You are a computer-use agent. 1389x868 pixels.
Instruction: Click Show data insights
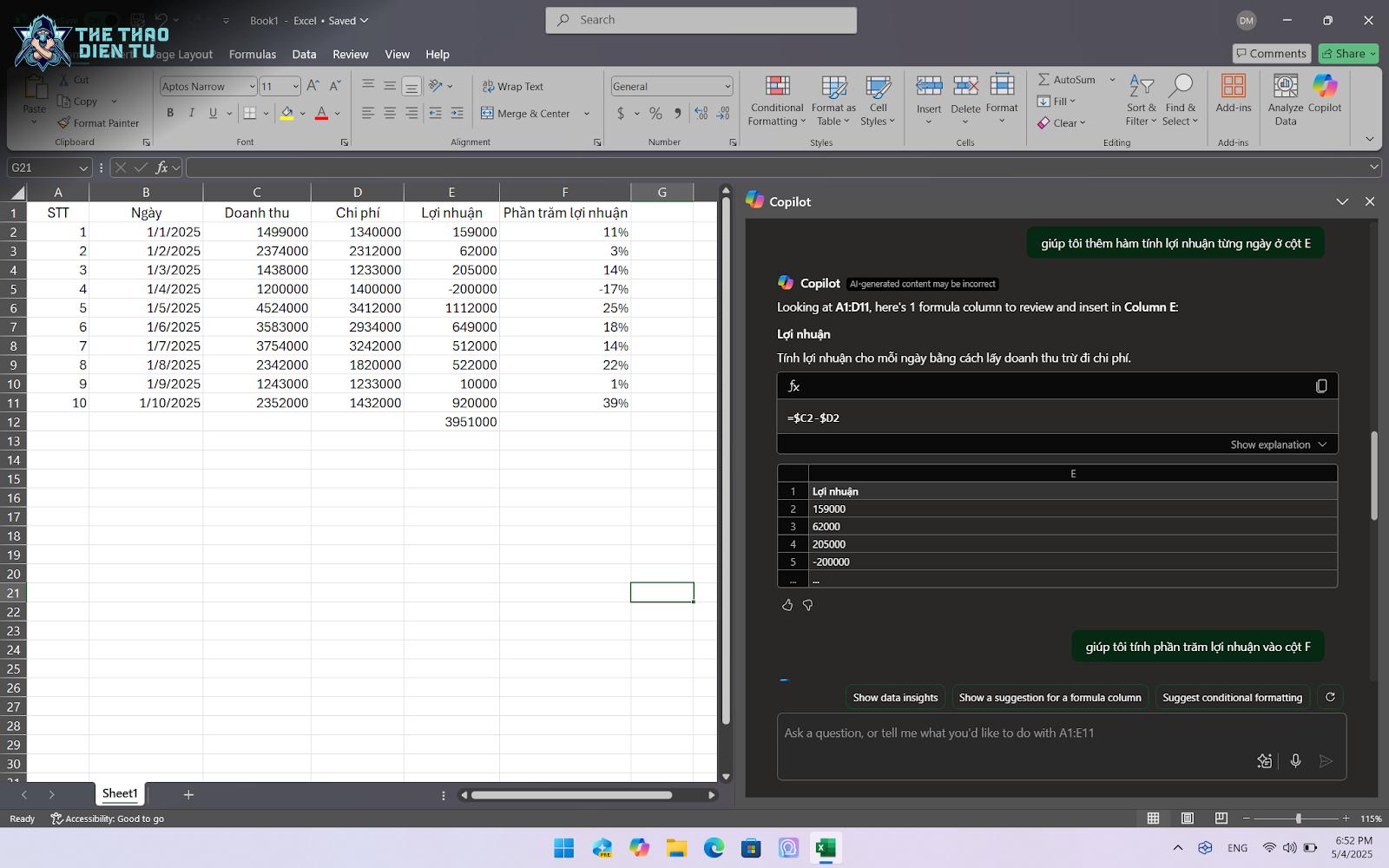[x=895, y=697]
